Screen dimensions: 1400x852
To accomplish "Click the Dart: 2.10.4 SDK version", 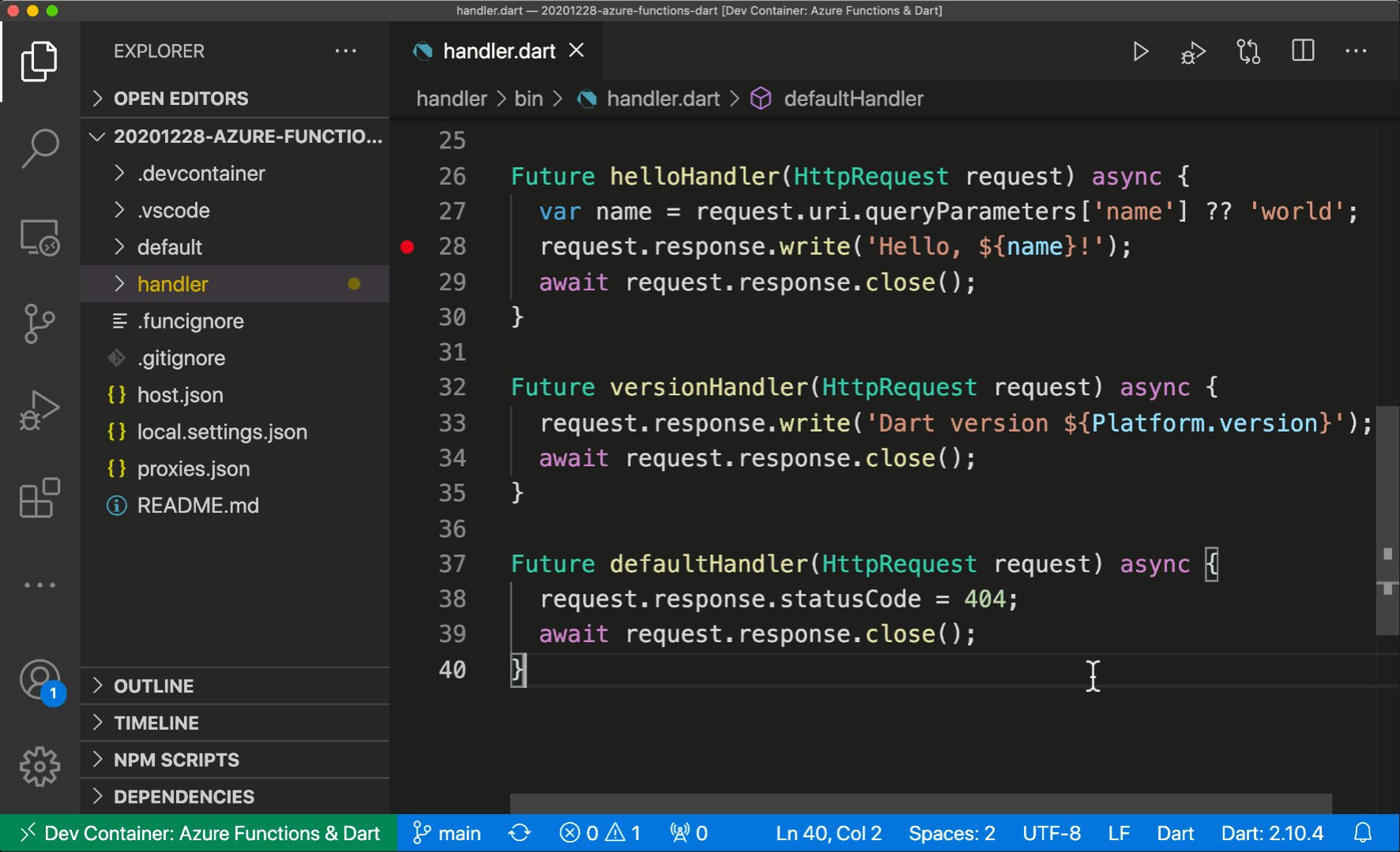I will tap(1272, 833).
